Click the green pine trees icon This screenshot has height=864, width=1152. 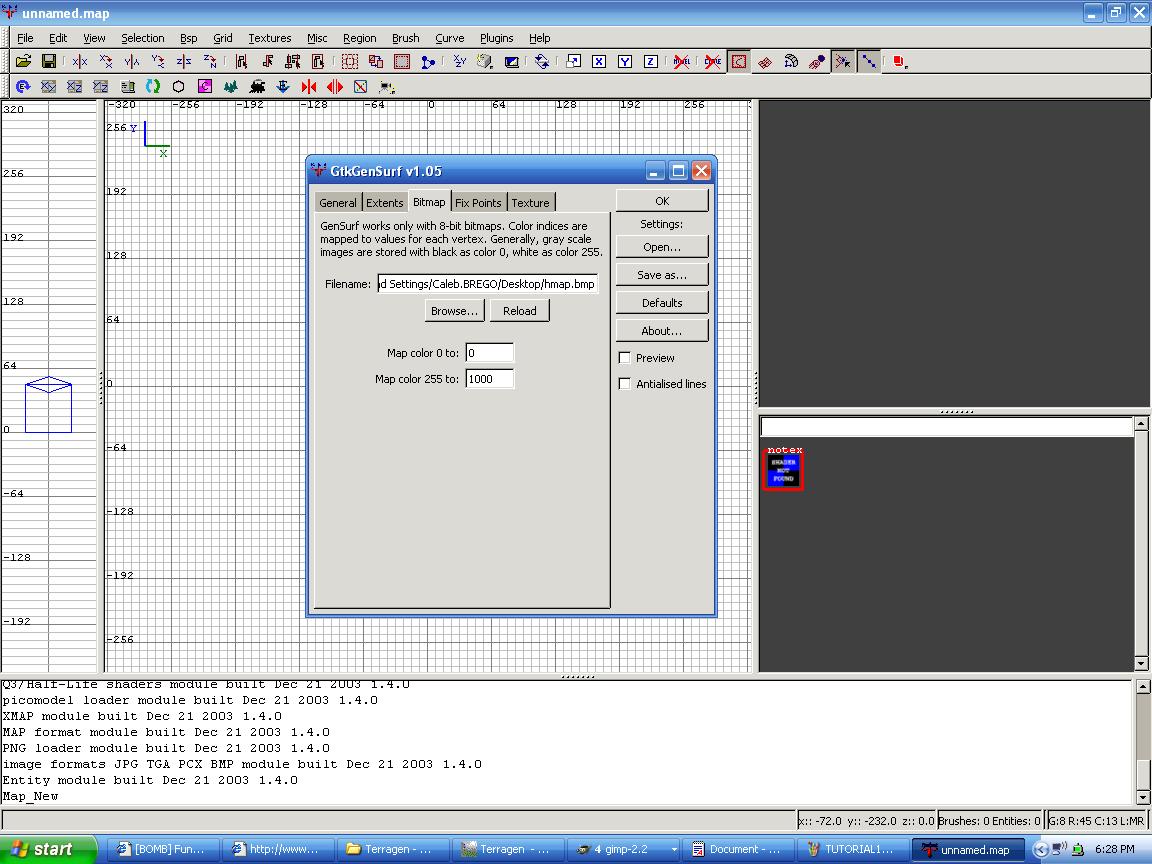(x=231, y=87)
